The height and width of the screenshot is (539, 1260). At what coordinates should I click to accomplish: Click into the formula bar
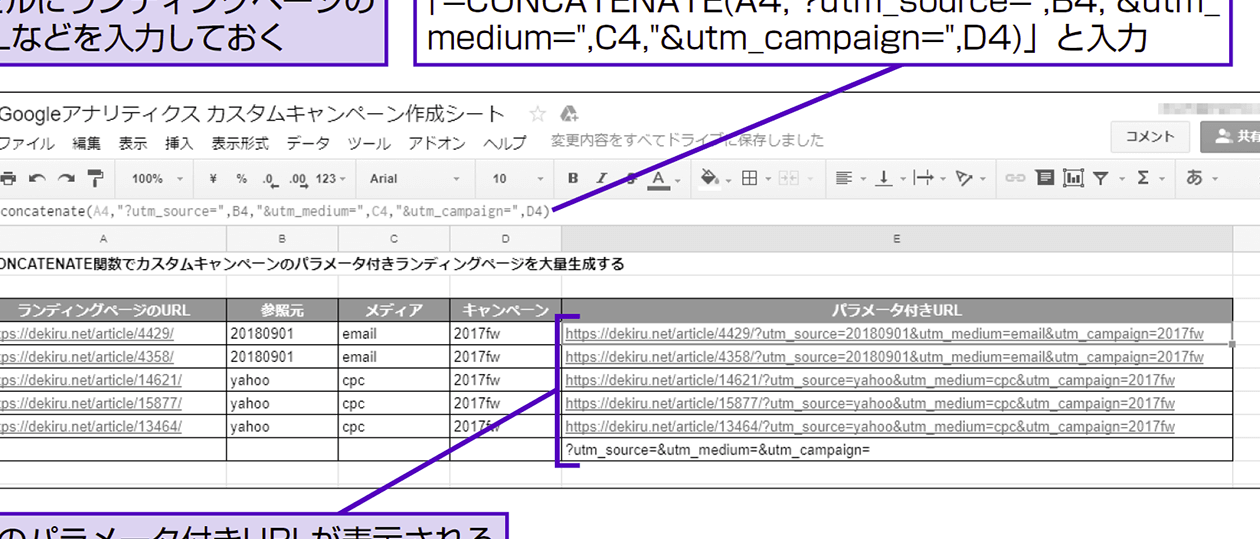630,212
